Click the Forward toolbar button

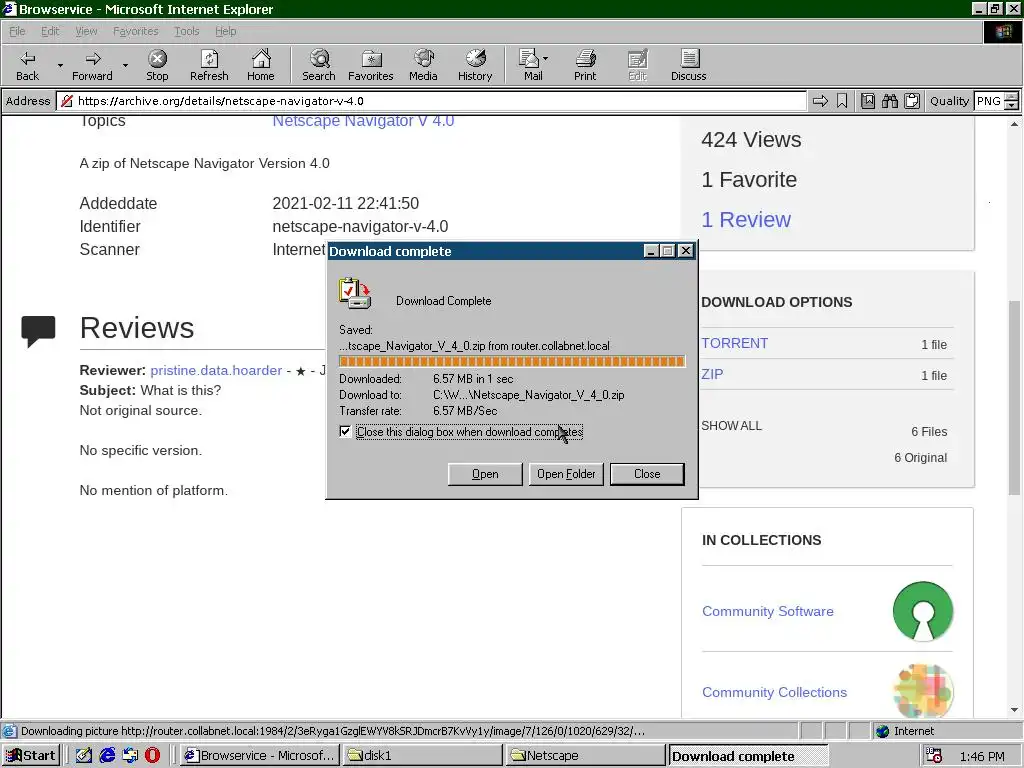pos(92,65)
